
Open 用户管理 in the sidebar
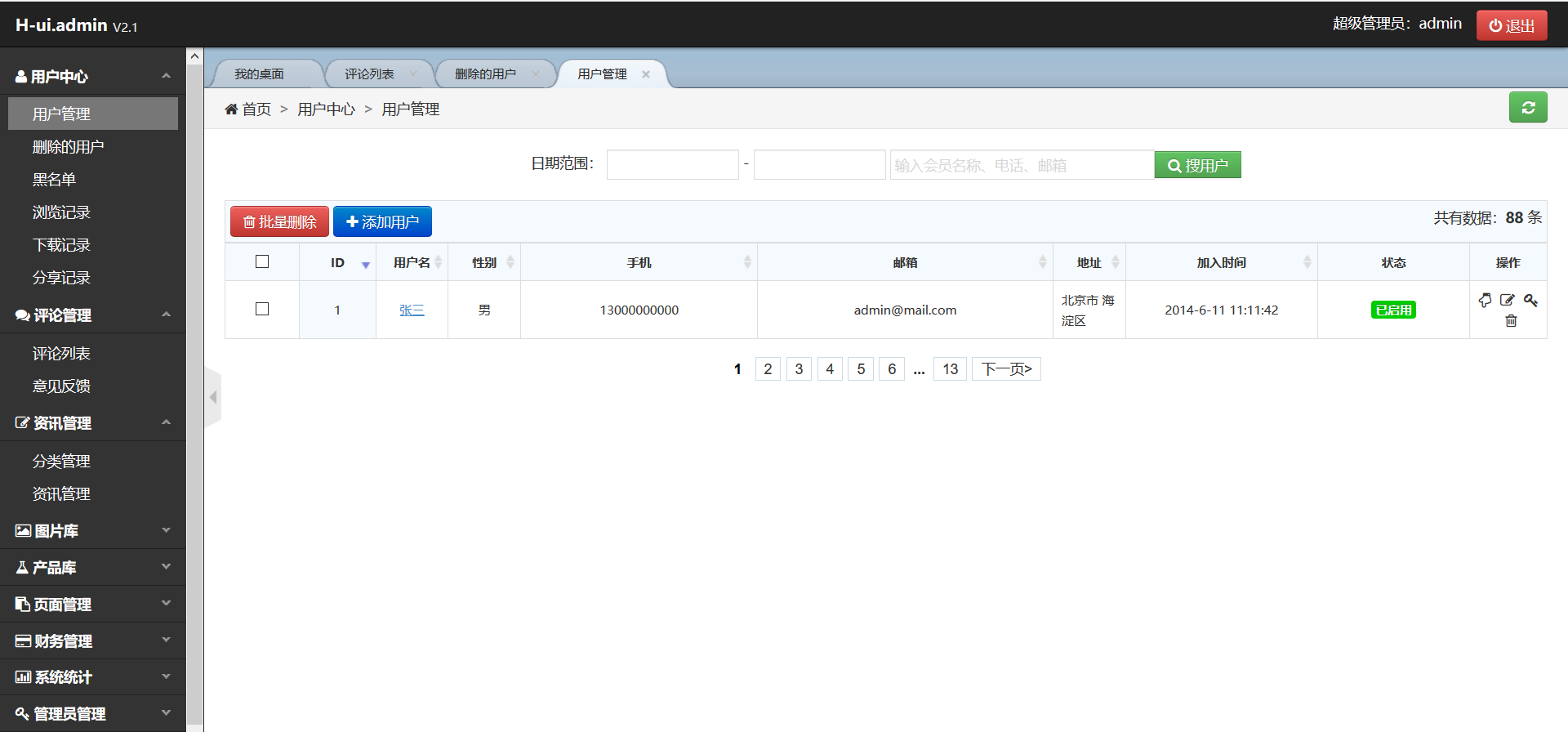[x=93, y=114]
